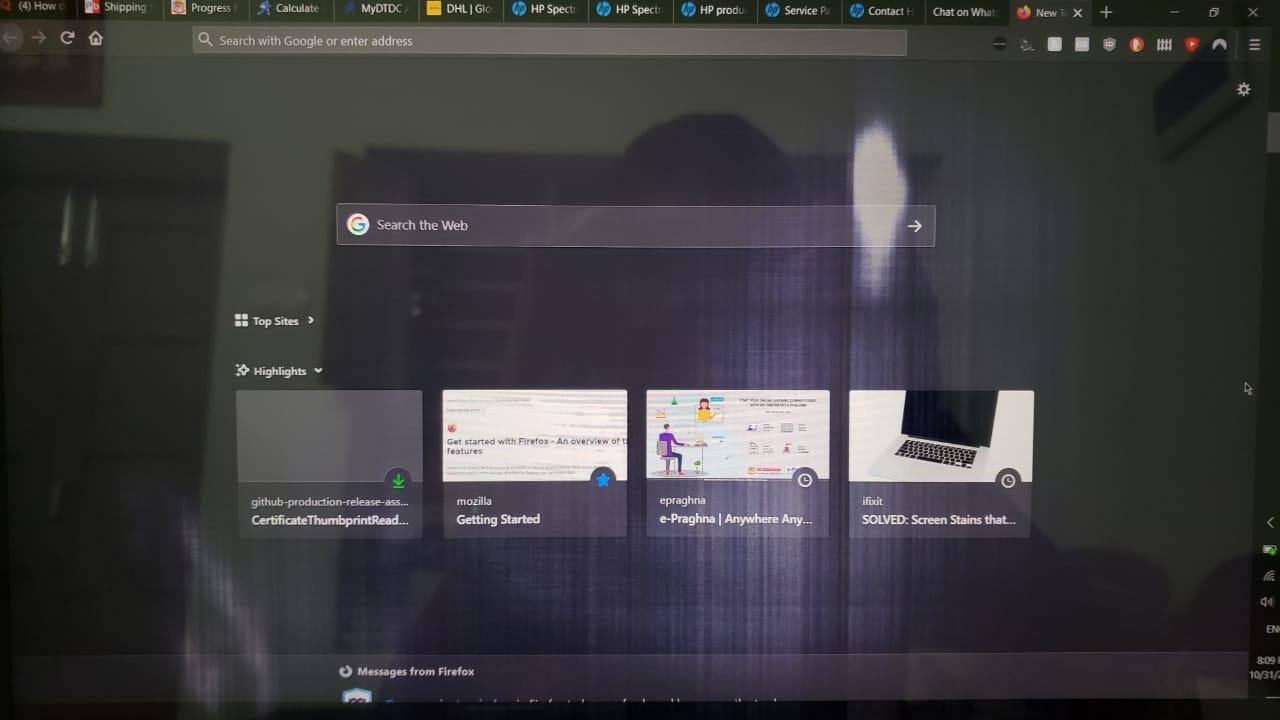The width and height of the screenshot is (1280, 720).
Task: Switch to the MyDTDC tab
Action: coord(376,11)
